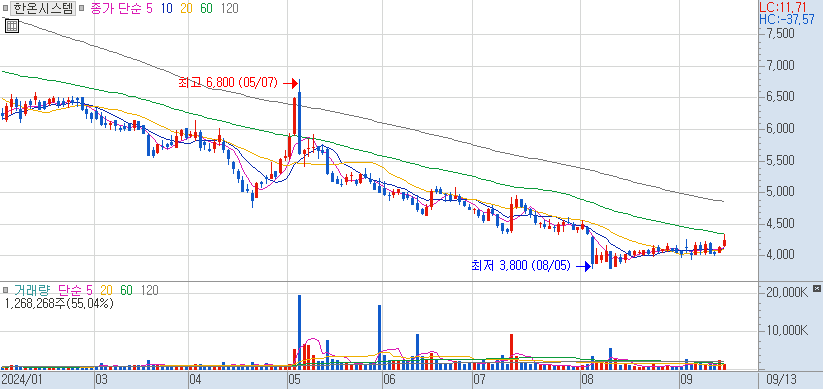823x389 pixels.
Task: Click the 7,500 price axis label
Action: point(781,34)
